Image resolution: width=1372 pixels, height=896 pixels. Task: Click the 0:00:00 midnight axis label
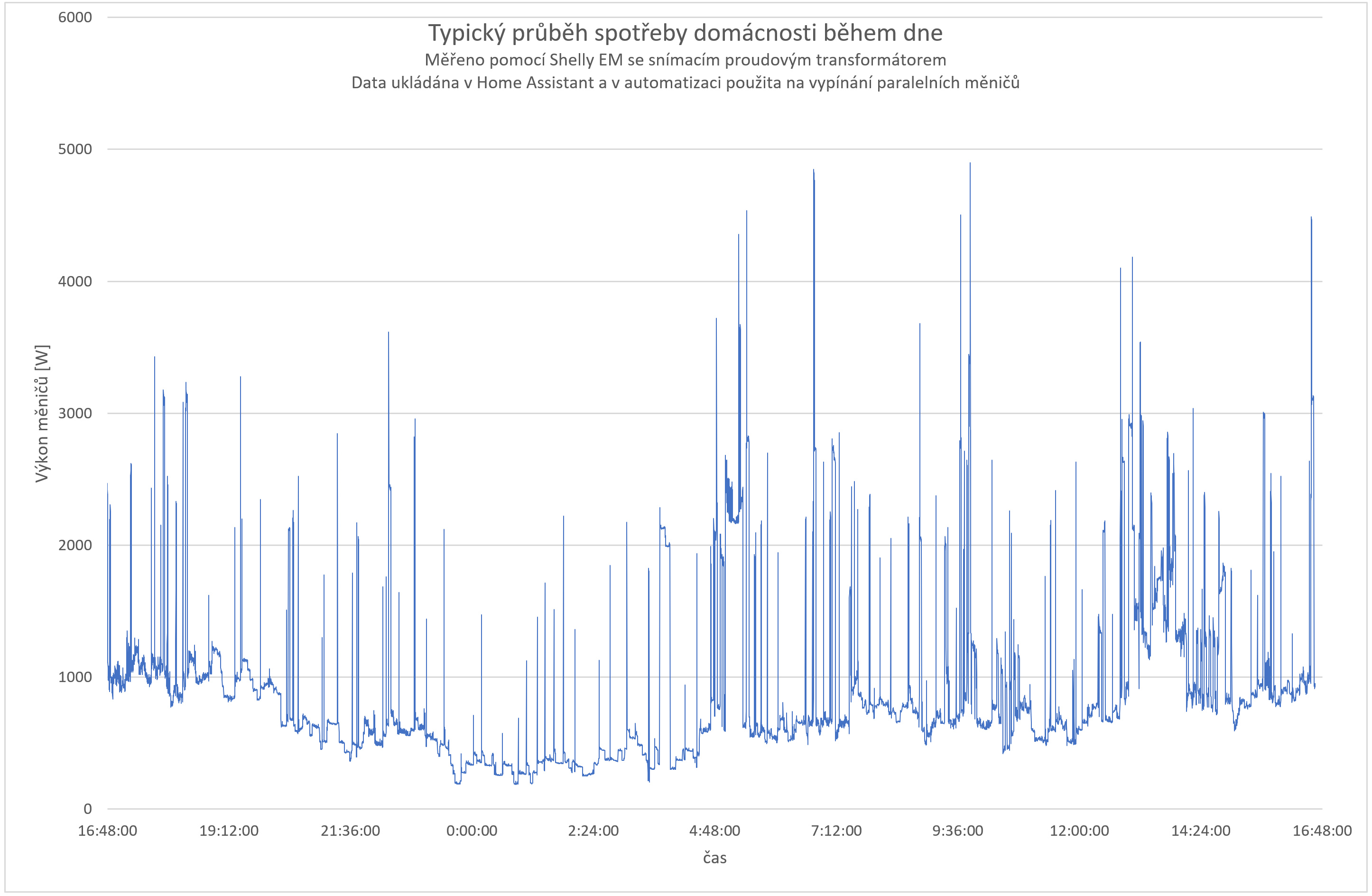472,831
